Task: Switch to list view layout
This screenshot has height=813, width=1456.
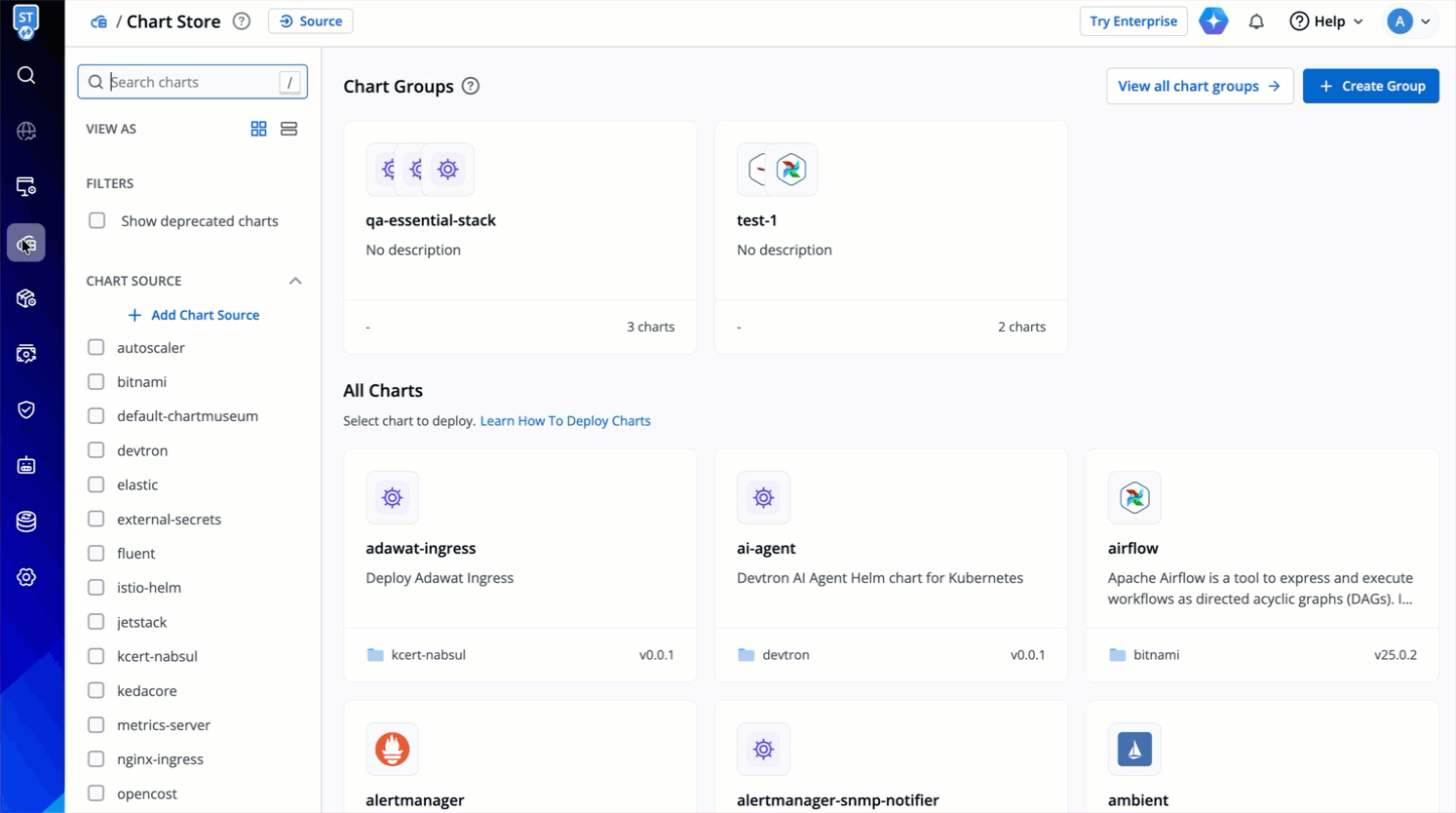Action: (288, 129)
